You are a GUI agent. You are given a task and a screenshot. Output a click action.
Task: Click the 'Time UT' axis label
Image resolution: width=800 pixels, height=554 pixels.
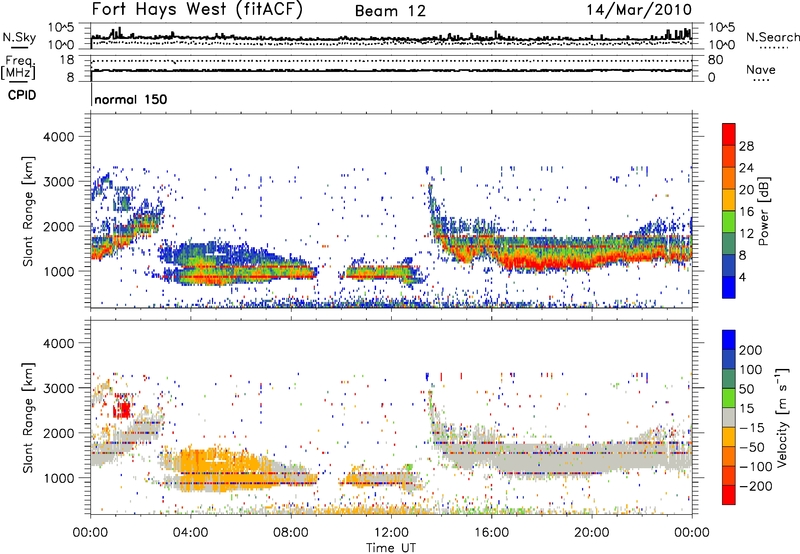(x=391, y=548)
